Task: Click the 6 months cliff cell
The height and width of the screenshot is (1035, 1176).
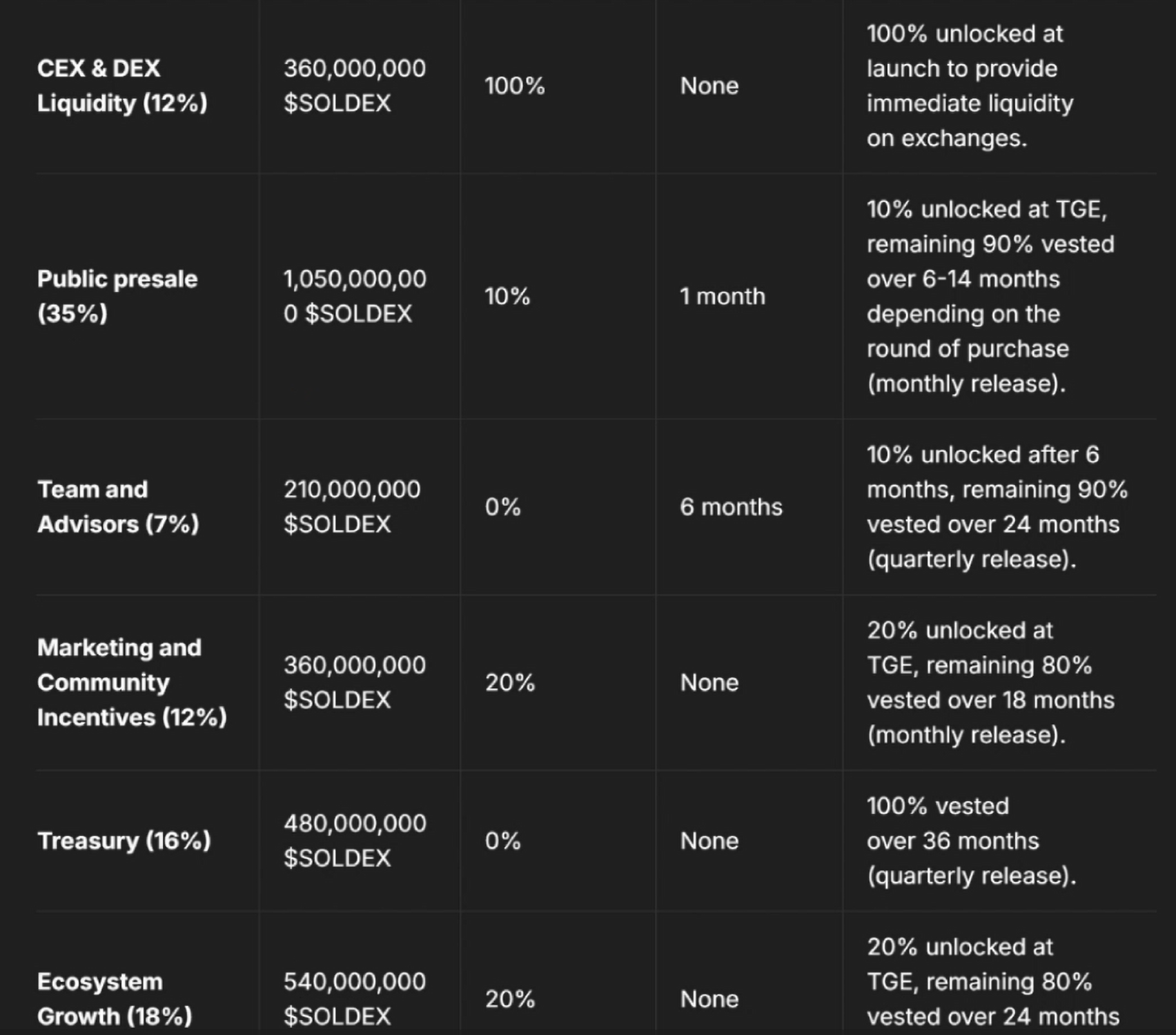Action: pyautogui.click(x=731, y=506)
